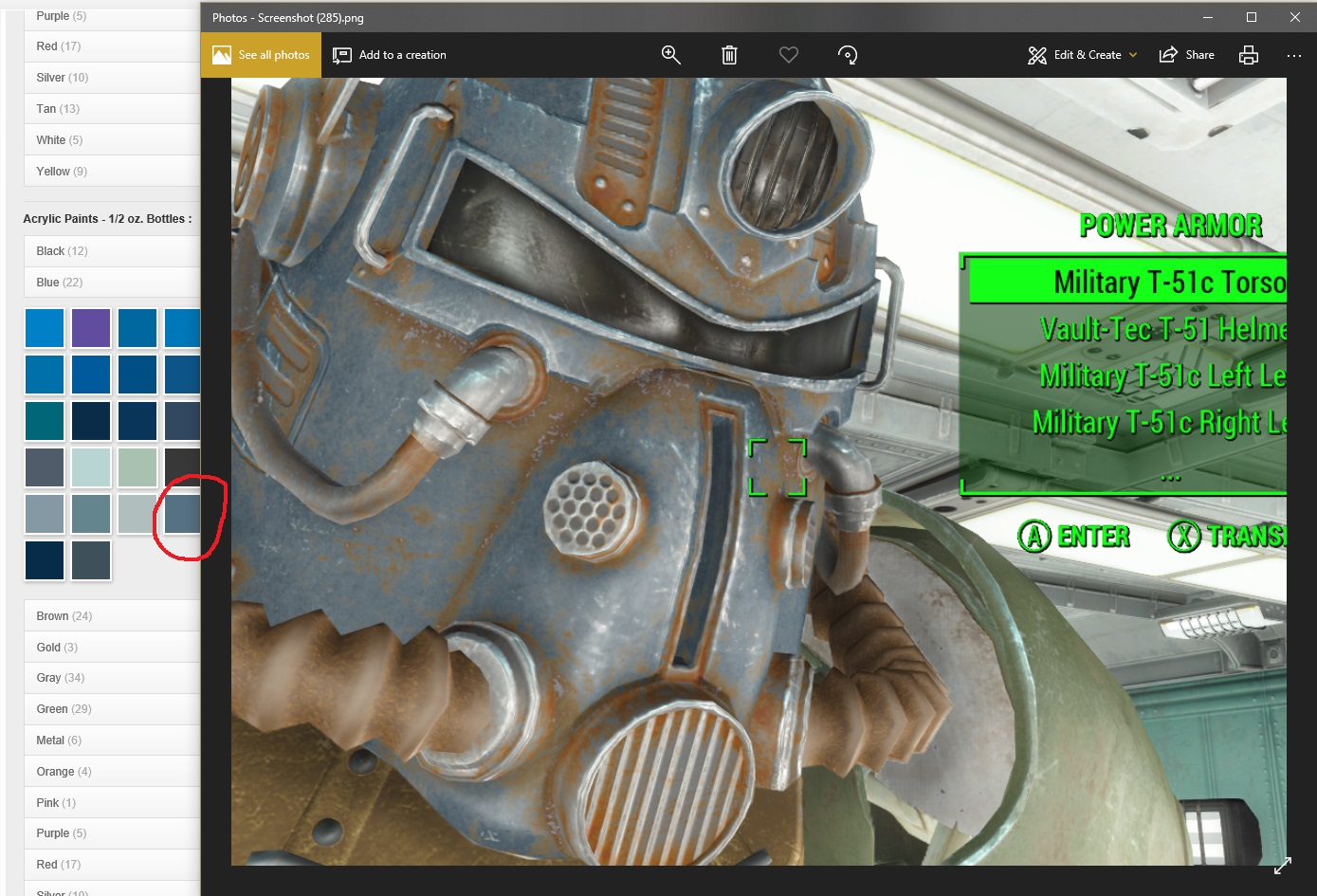
Task: Select the pale icy blue swatch
Action: [x=91, y=467]
